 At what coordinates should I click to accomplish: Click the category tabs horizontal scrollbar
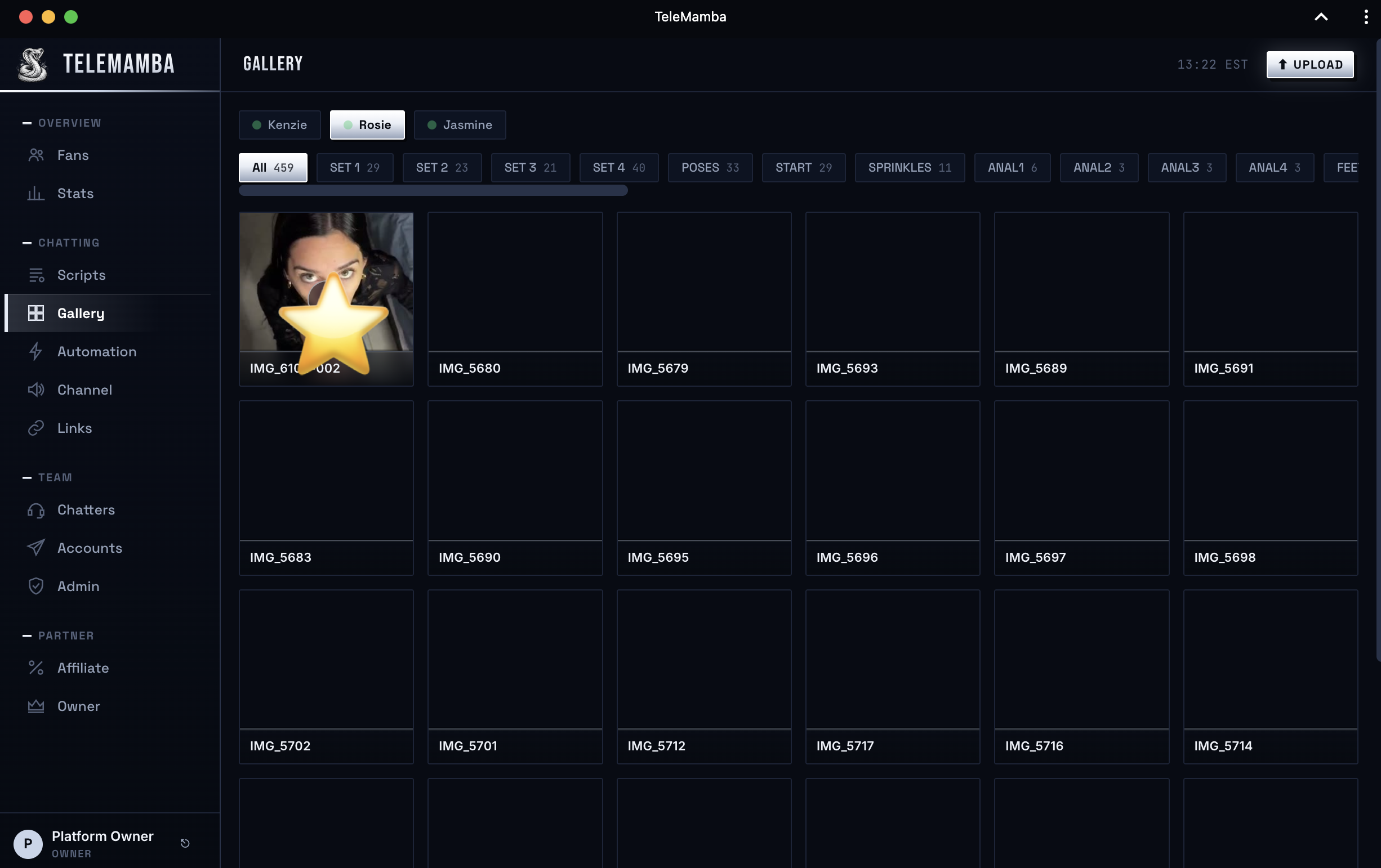tap(434, 191)
